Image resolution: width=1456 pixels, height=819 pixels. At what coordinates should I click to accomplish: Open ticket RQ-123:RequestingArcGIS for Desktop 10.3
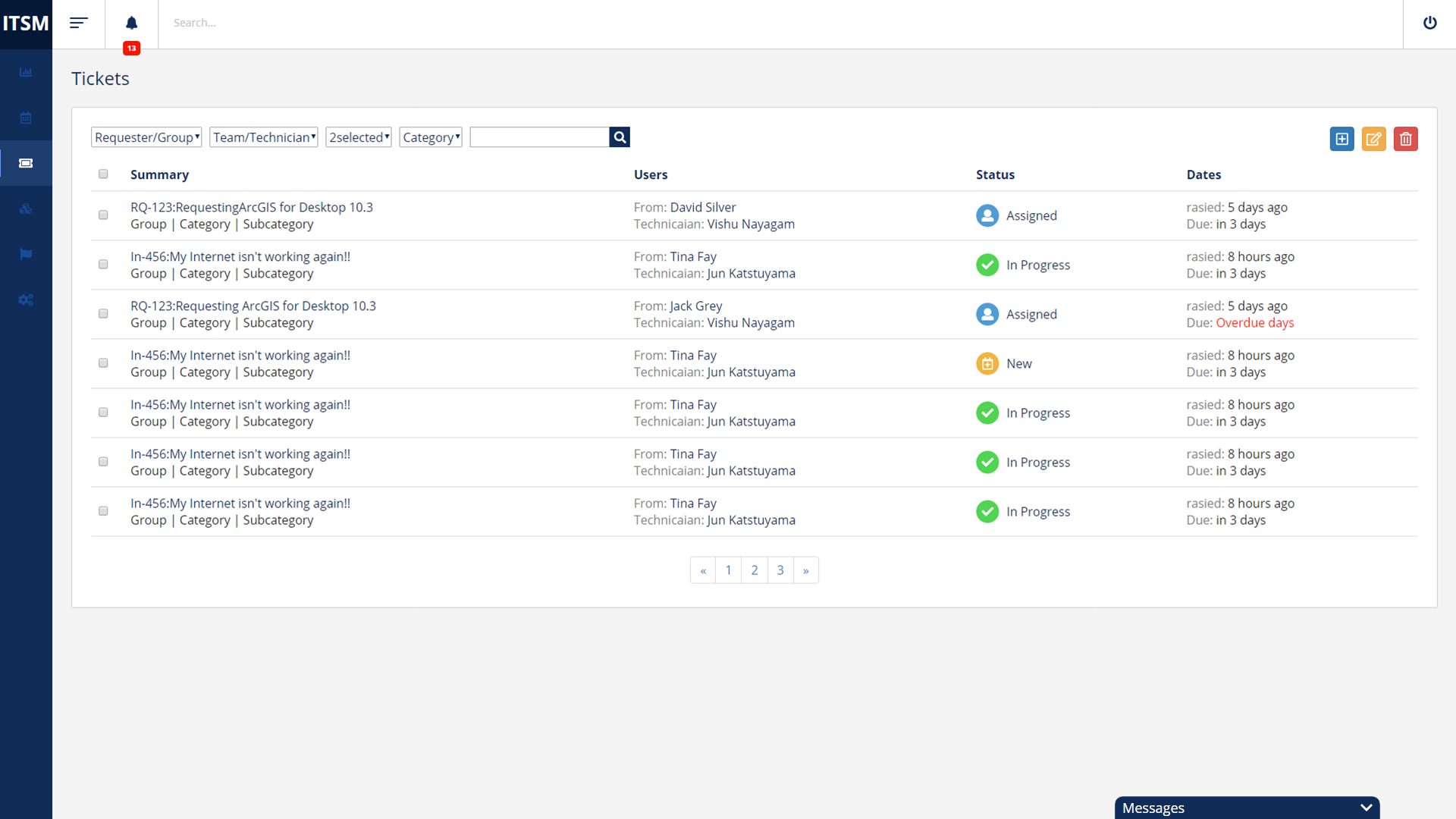251,207
